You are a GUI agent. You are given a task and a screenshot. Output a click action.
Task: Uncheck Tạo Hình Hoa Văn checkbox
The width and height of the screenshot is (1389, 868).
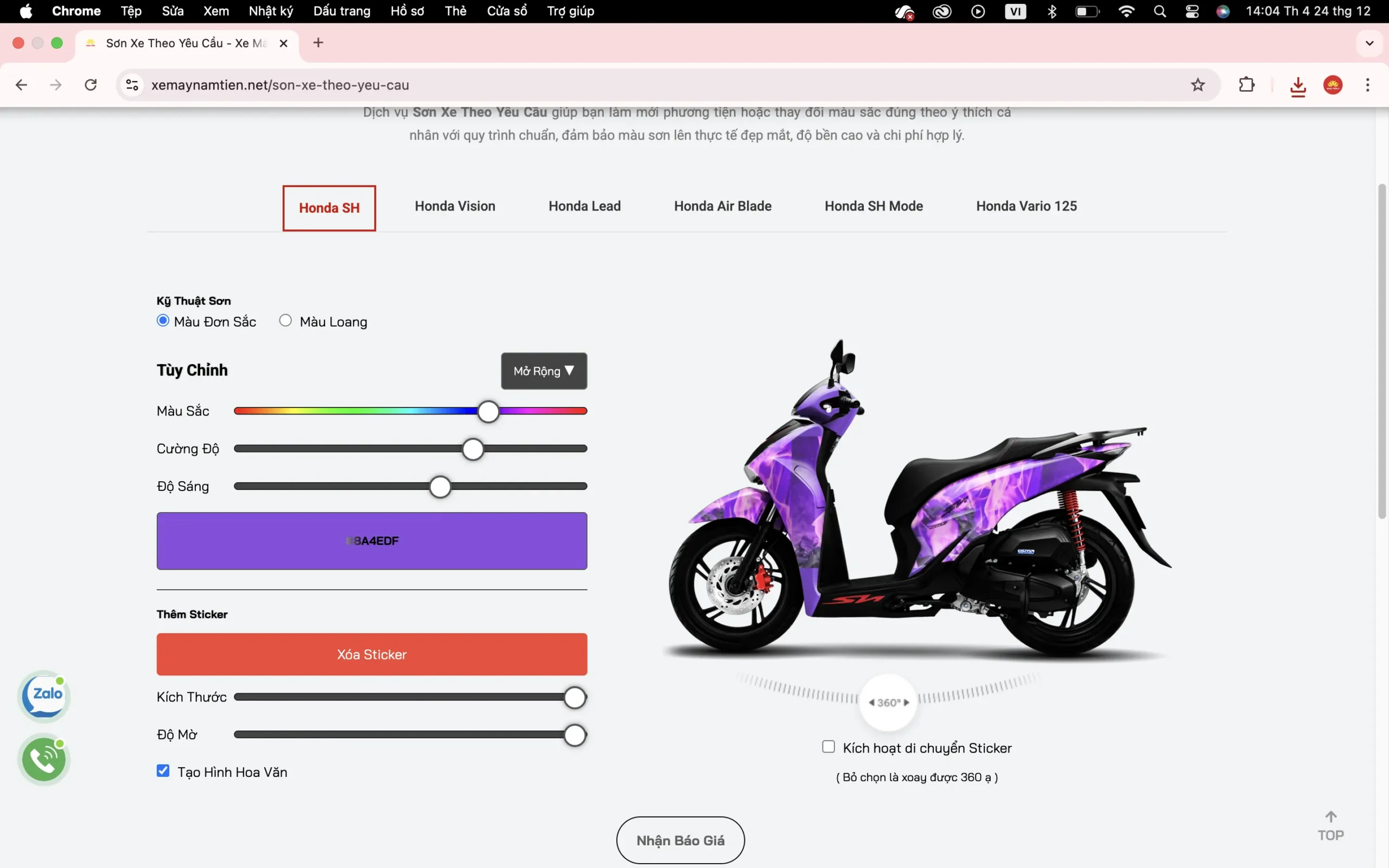click(x=163, y=770)
